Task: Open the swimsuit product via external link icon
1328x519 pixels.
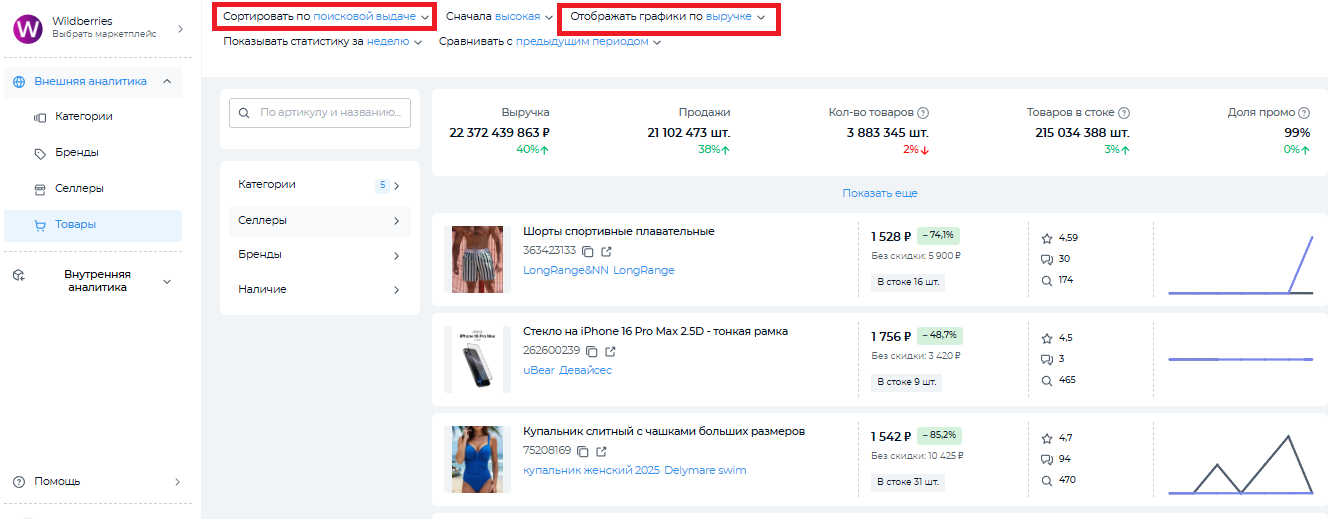Action: [601, 451]
